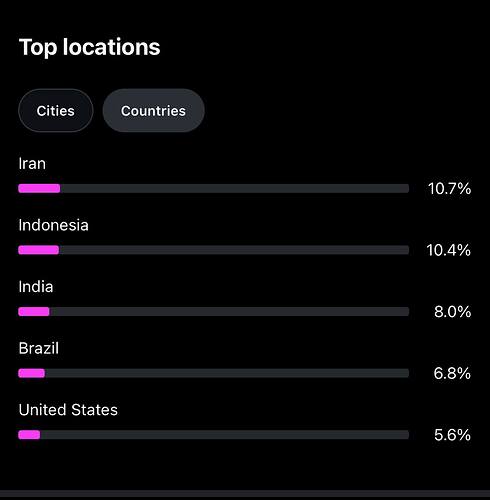
Task: Select the Countries tab
Action: [153, 111]
